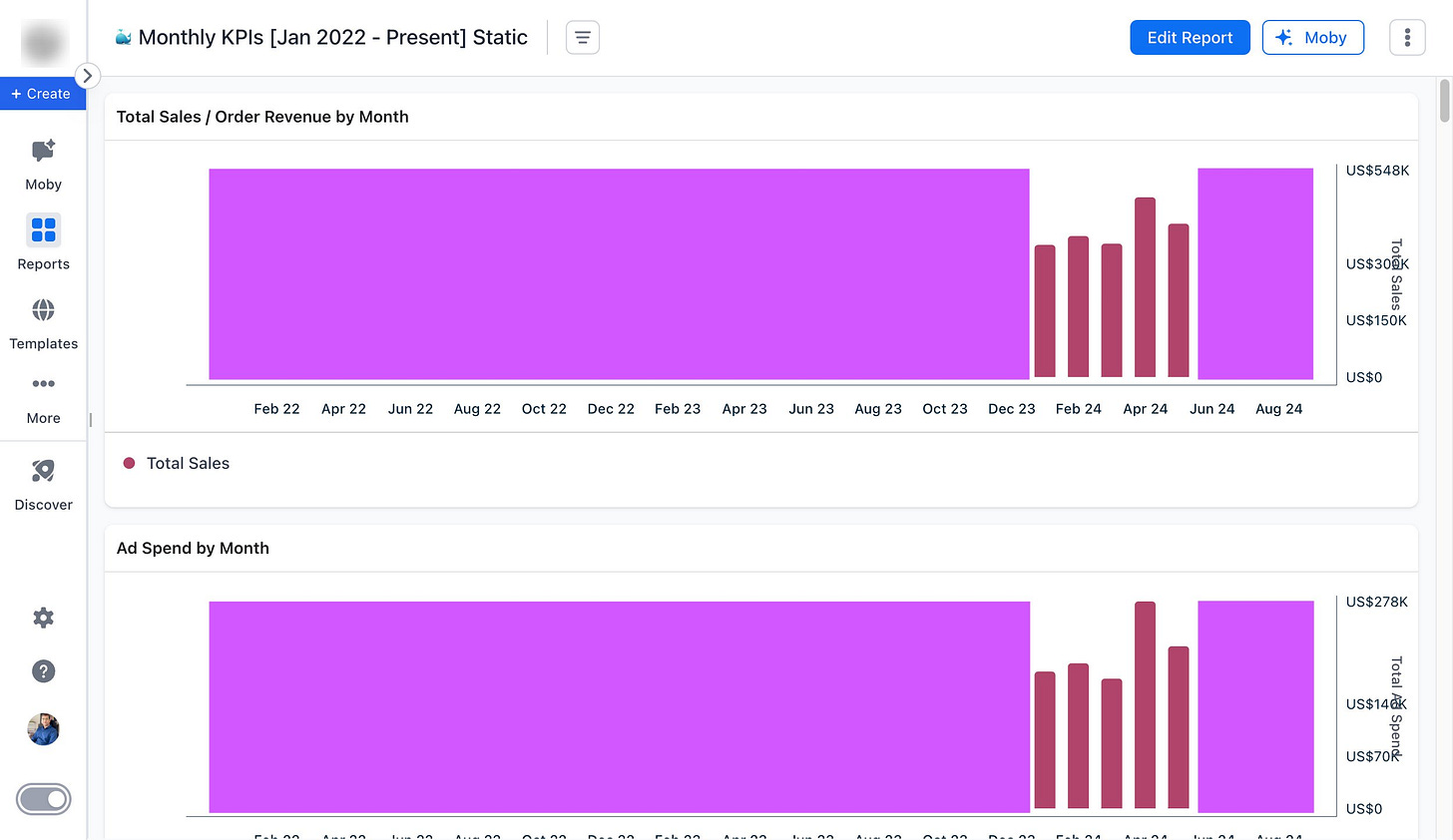The height and width of the screenshot is (840, 1453).
Task: Click the Total Sales chart title
Action: [262, 117]
